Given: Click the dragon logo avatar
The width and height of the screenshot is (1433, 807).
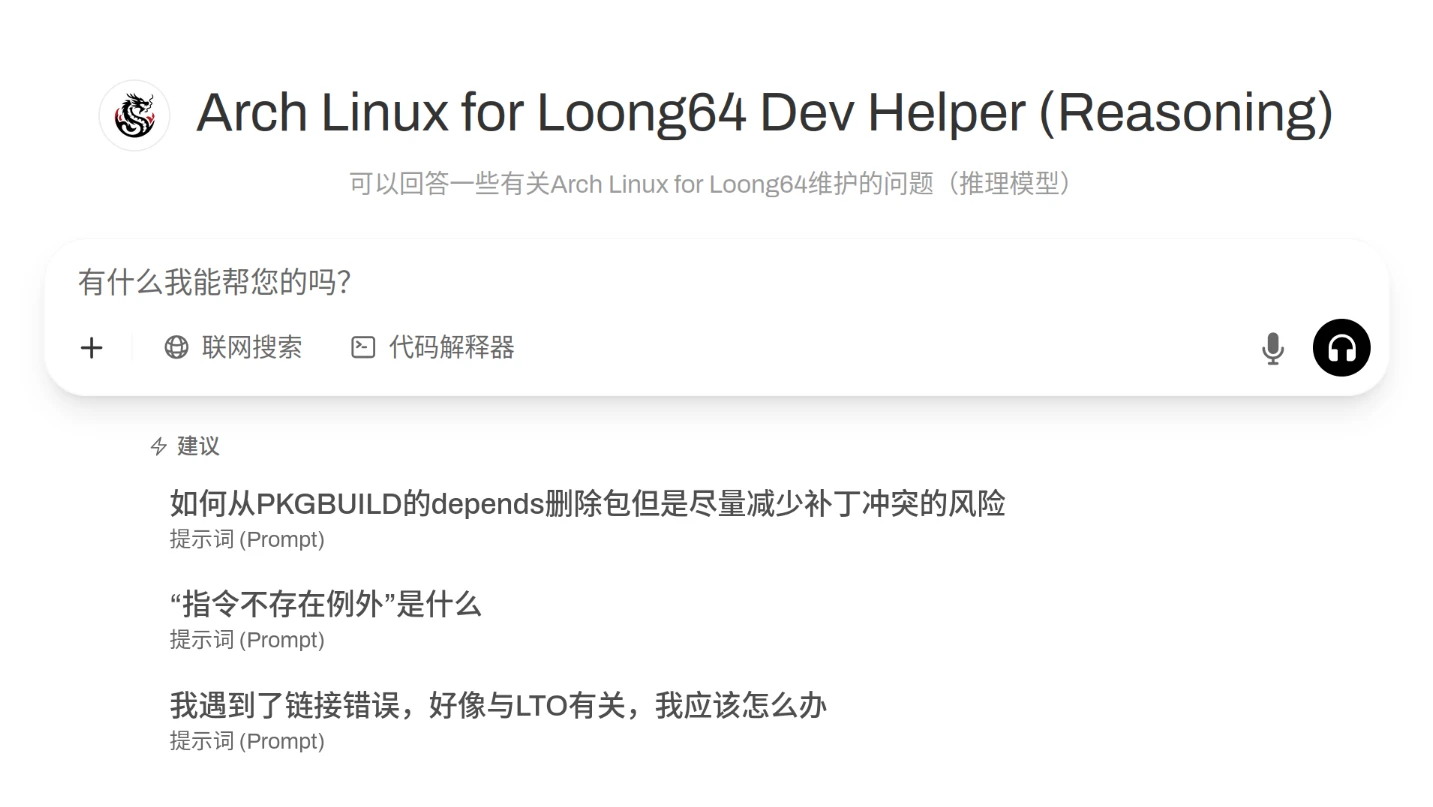Looking at the screenshot, I should 135,115.
